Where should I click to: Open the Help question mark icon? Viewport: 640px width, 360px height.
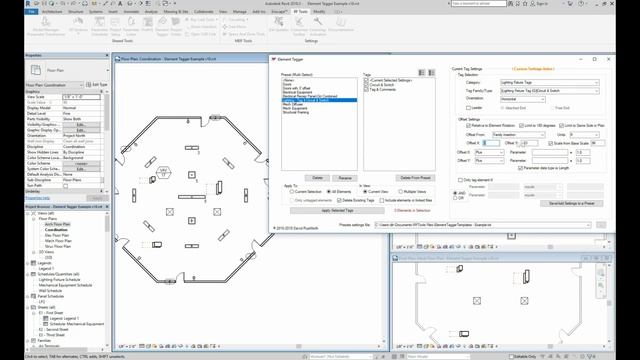[x=581, y=4]
